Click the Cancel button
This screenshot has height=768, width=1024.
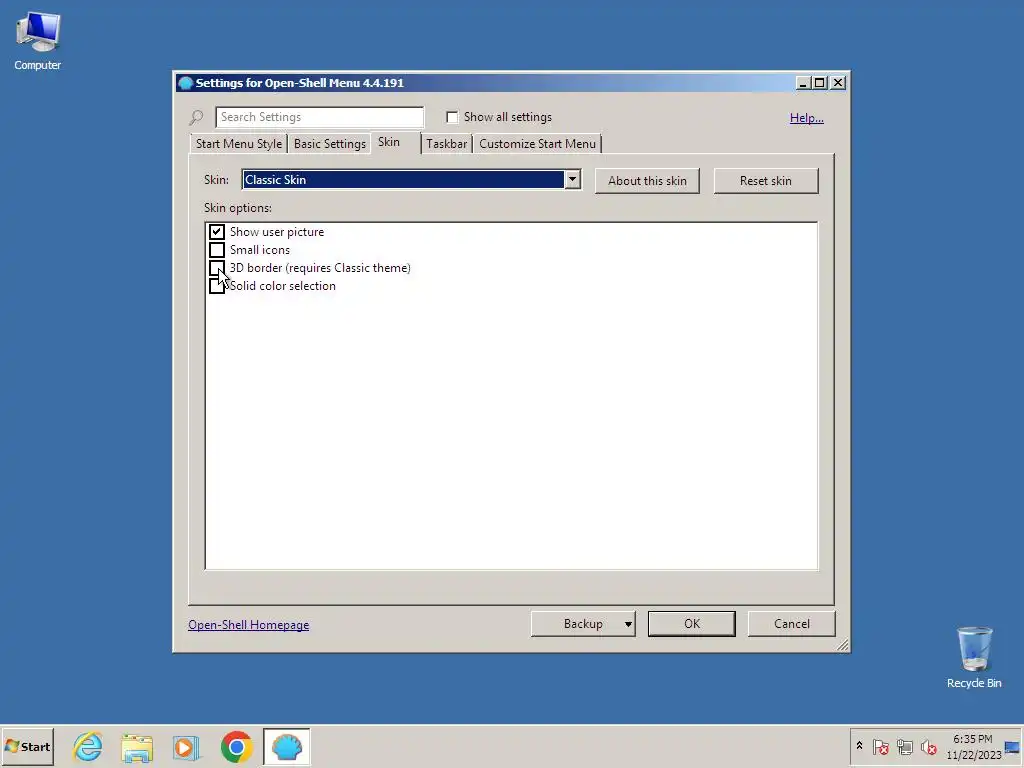(792, 624)
